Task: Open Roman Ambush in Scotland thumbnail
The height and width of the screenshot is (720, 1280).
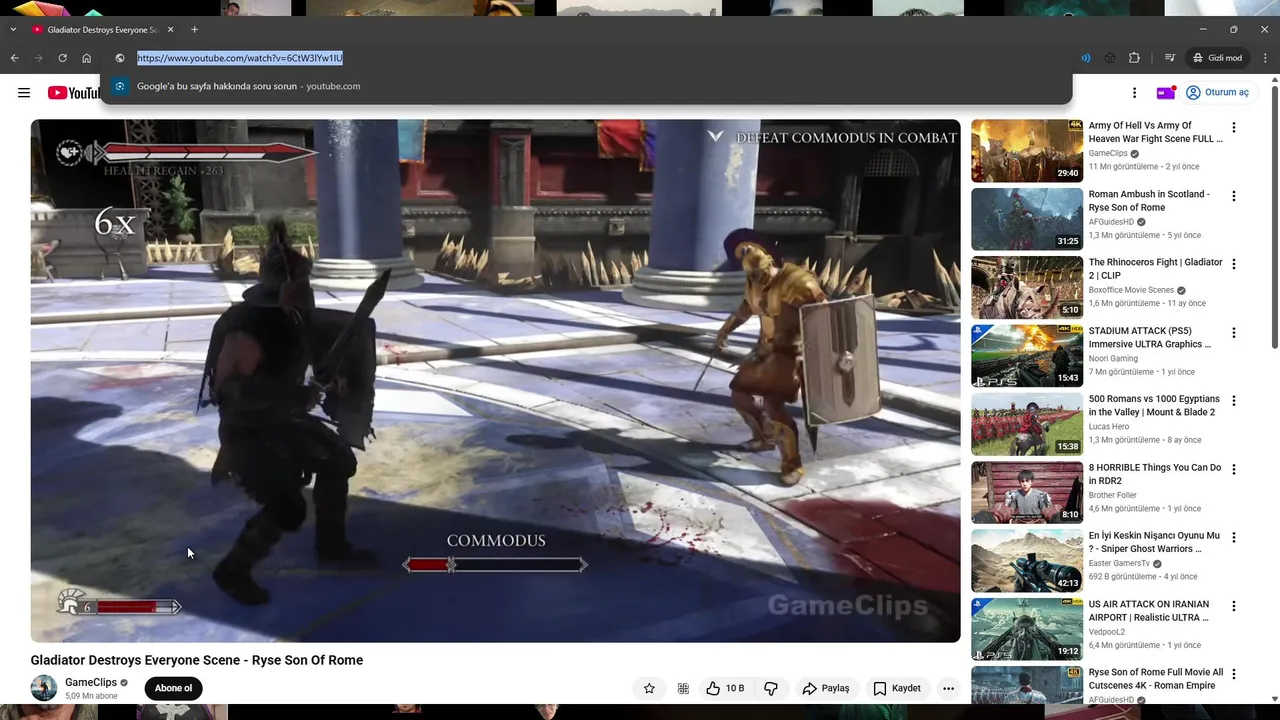Action: (1027, 219)
